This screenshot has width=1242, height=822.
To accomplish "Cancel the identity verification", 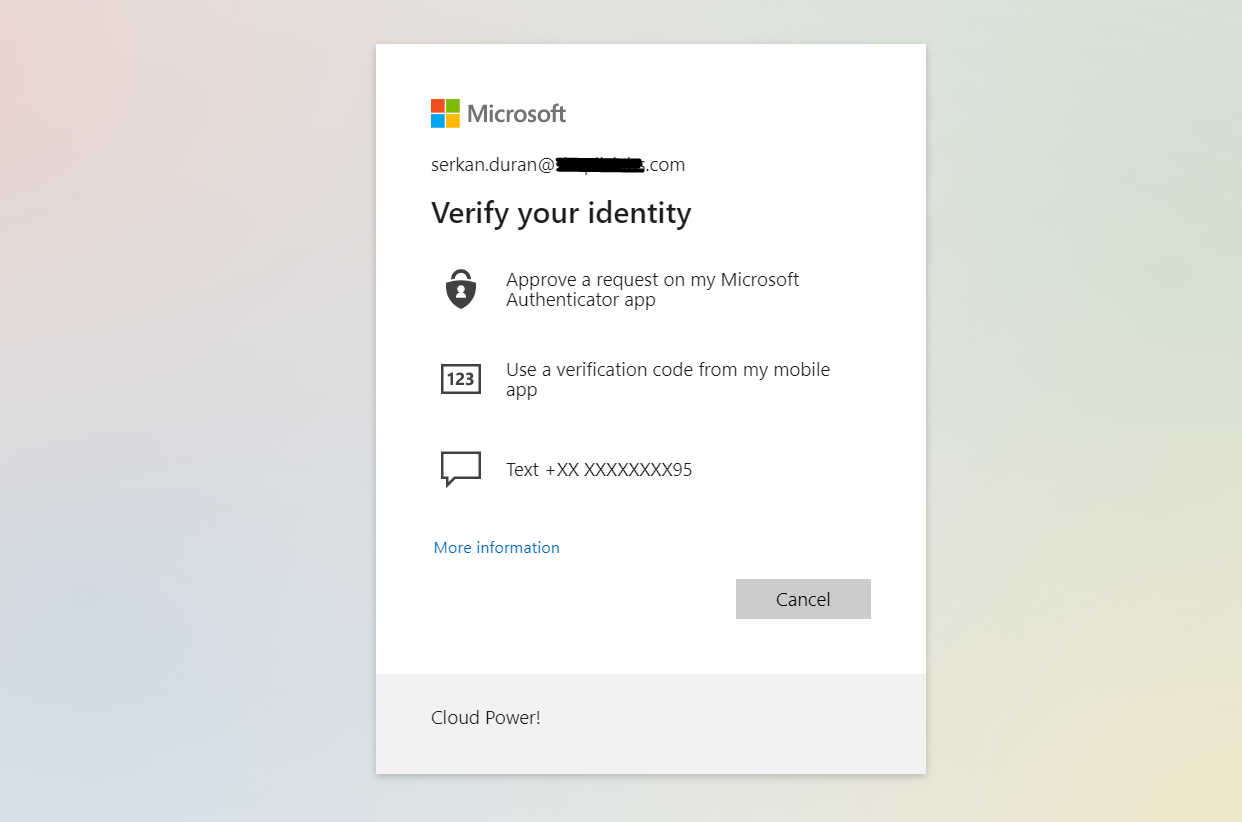I will coord(803,599).
